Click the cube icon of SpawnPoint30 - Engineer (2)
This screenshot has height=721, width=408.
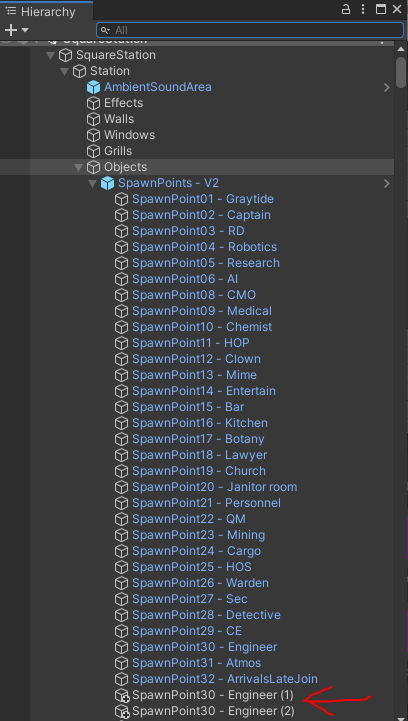click(x=121, y=711)
